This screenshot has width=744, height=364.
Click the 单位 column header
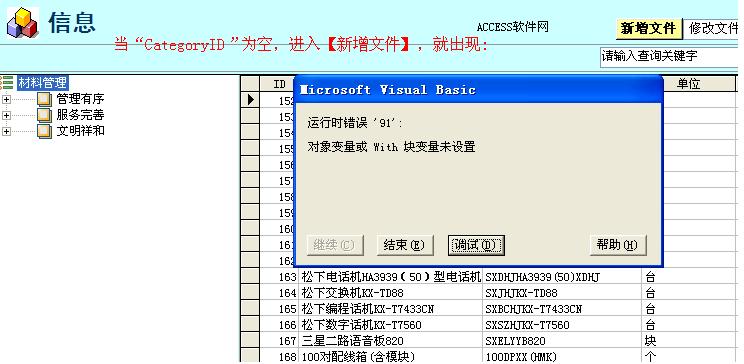688,84
